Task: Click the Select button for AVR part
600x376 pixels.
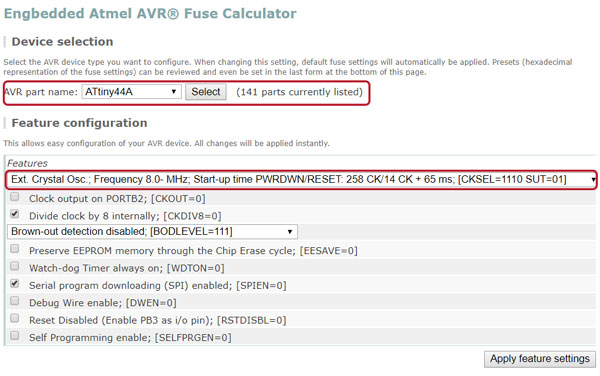Action: (x=206, y=92)
